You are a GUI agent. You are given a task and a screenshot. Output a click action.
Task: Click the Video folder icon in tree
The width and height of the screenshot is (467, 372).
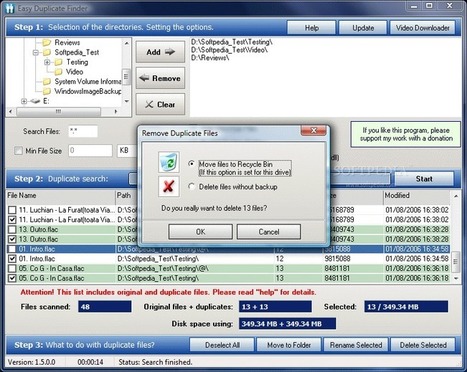point(58,72)
